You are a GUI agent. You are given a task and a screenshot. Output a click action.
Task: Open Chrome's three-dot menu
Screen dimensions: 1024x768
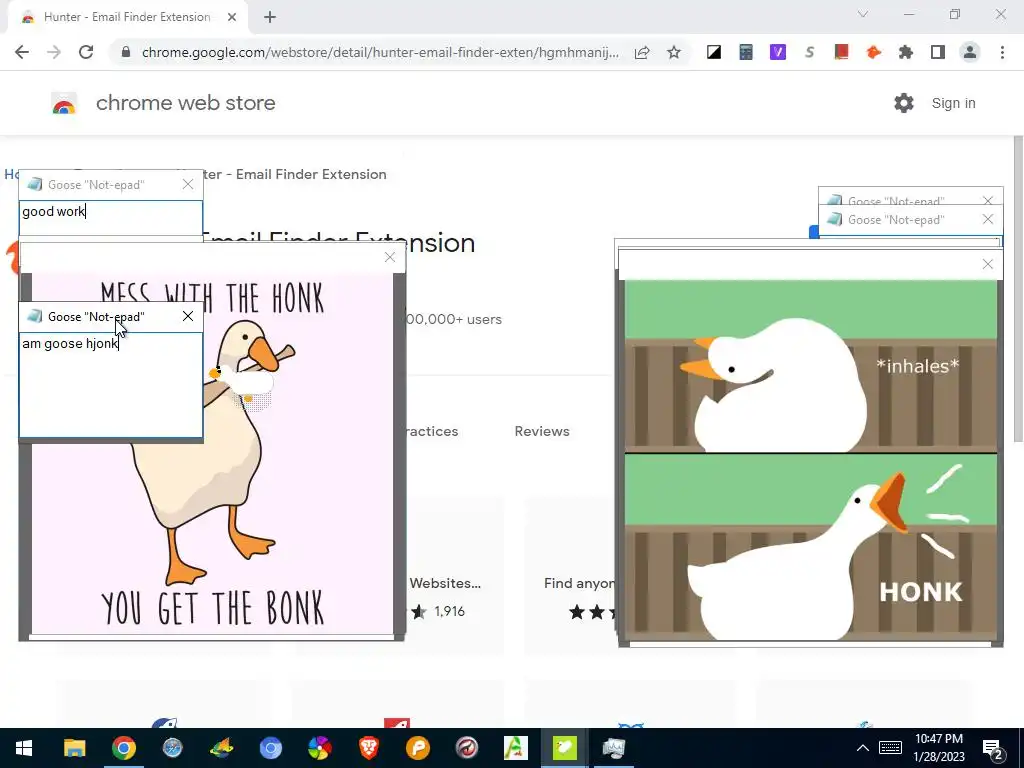1002,52
